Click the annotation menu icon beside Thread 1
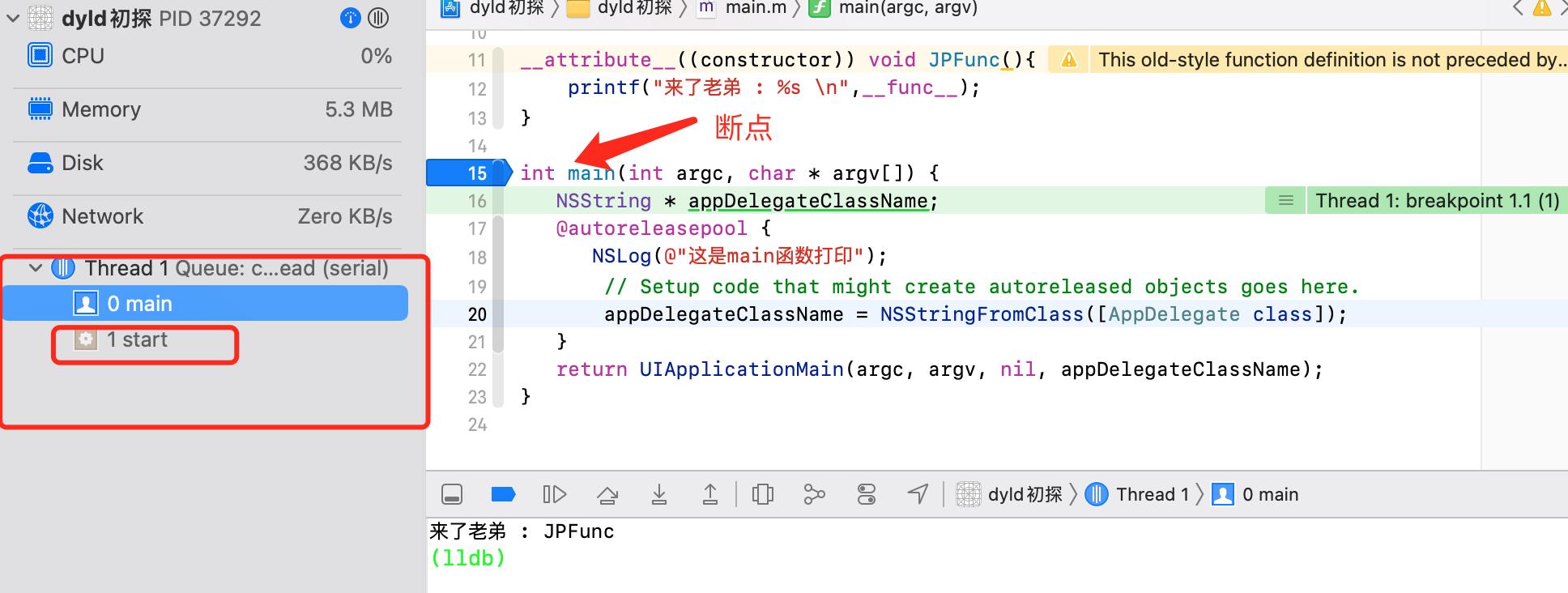Image resolution: width=1568 pixels, height=593 pixels. [1285, 200]
